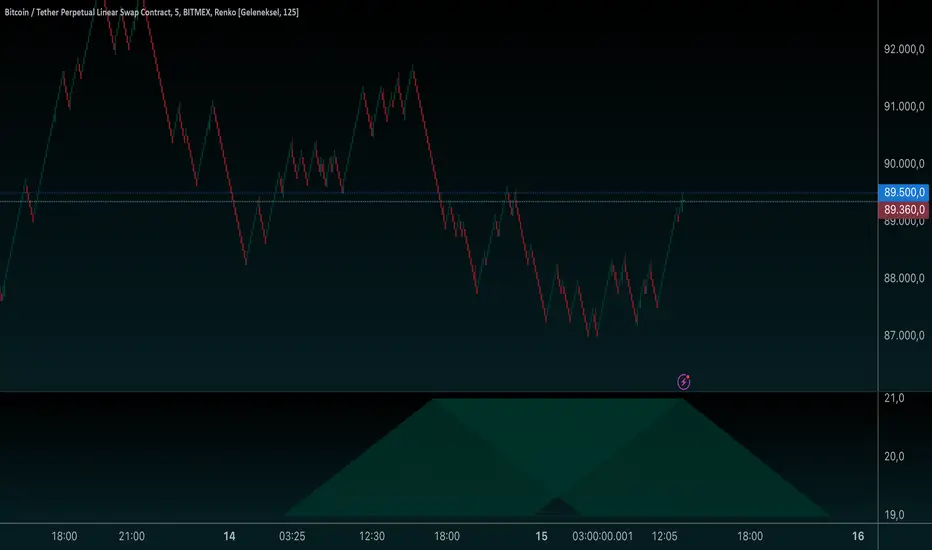Image resolution: width=932 pixels, height=550 pixels.
Task: Click date label 16 on time axis
Action: [x=858, y=536]
